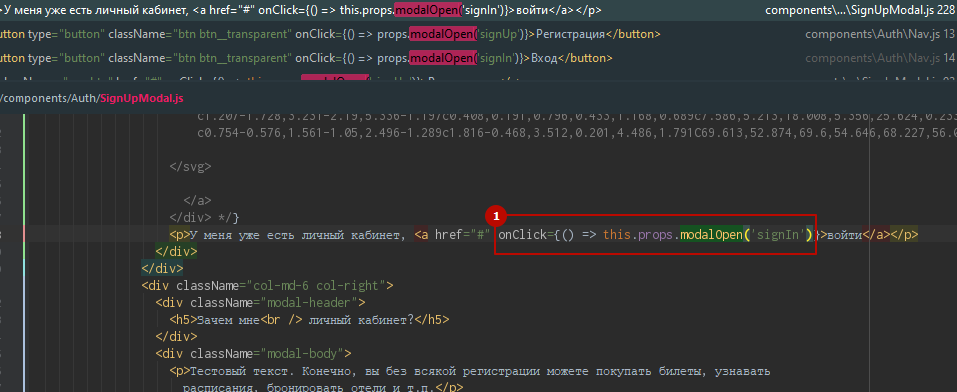Select the search result from SignUpModal.js 228
The height and width of the screenshot is (392, 957).
click(x=478, y=10)
